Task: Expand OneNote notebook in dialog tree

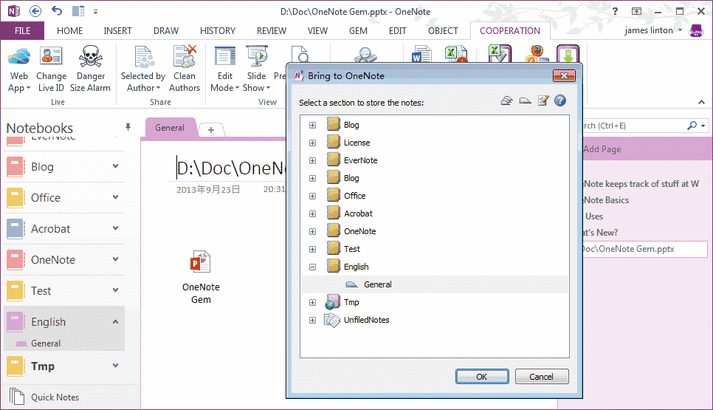Action: [312, 231]
